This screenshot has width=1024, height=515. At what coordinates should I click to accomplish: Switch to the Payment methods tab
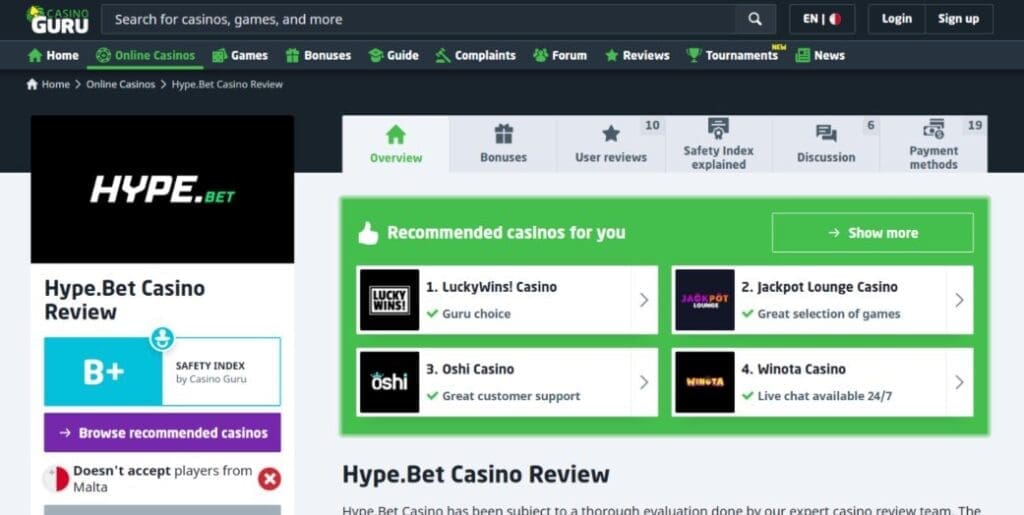(933, 144)
